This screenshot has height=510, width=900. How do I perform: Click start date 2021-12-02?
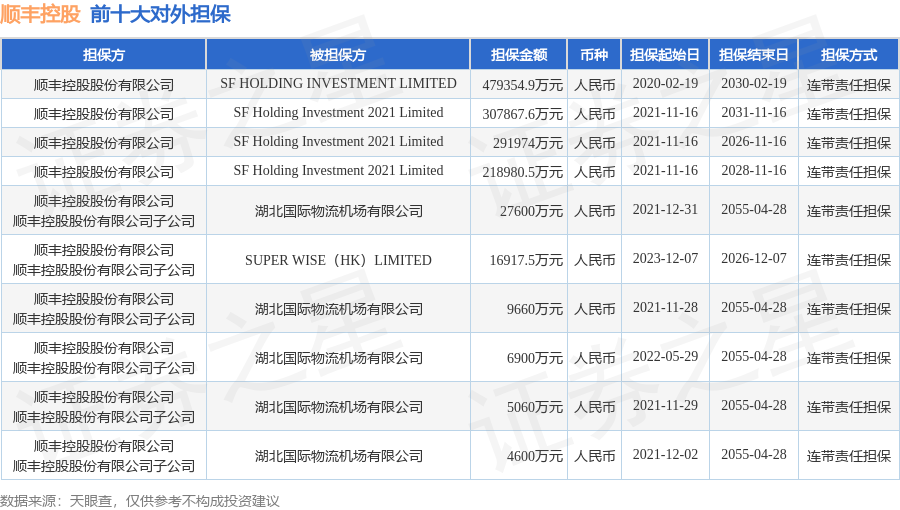tap(665, 455)
